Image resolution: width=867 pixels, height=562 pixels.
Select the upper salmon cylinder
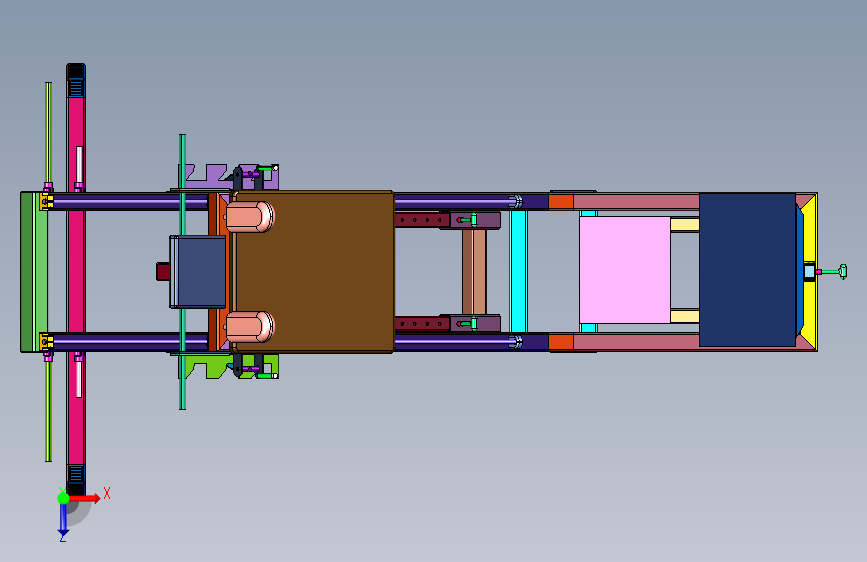click(x=249, y=217)
